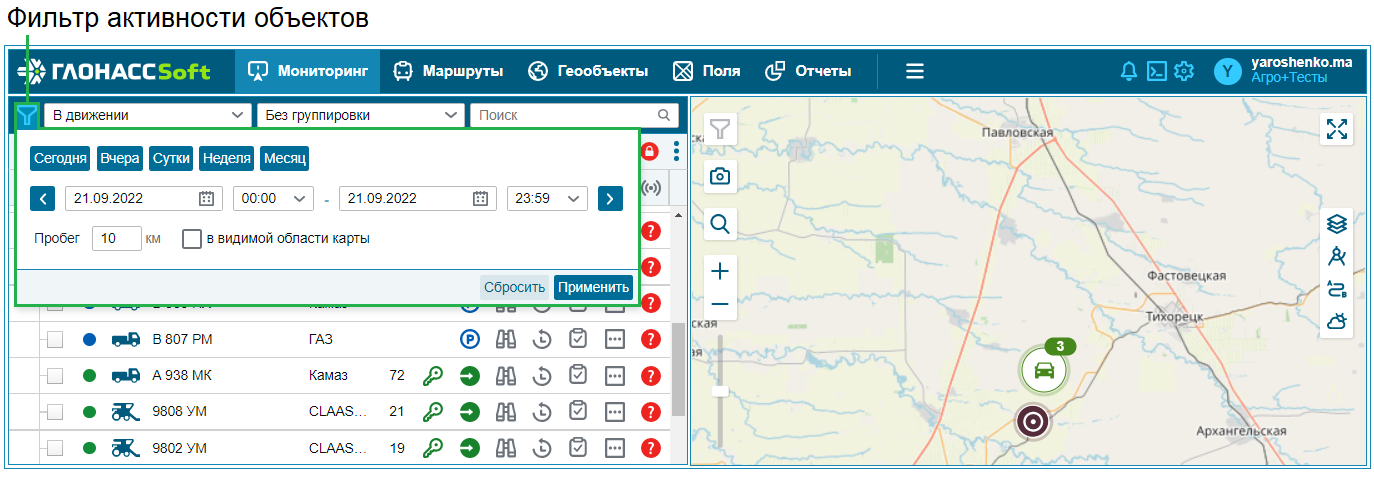Open the object activity filter funnel icon
Viewport: 1374px width, 484px height.
pyautogui.click(x=28, y=116)
